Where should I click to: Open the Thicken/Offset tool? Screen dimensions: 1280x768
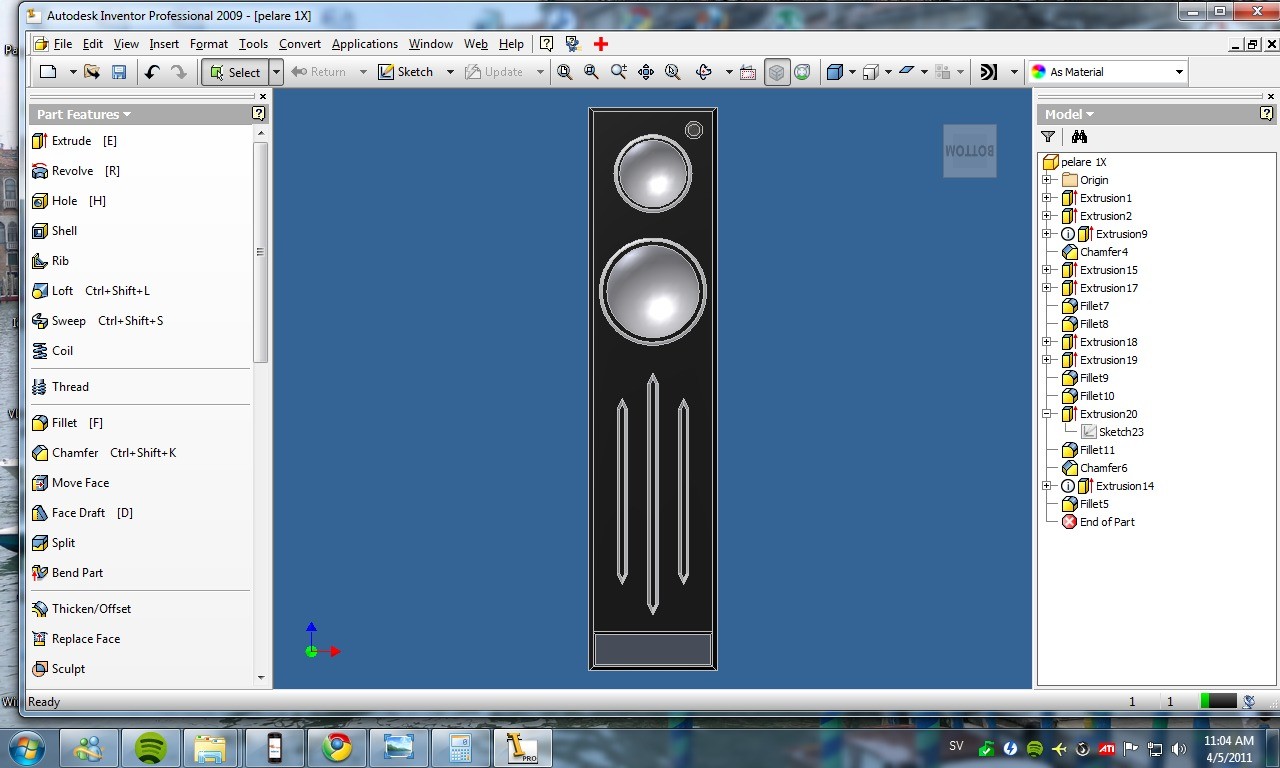(81, 609)
